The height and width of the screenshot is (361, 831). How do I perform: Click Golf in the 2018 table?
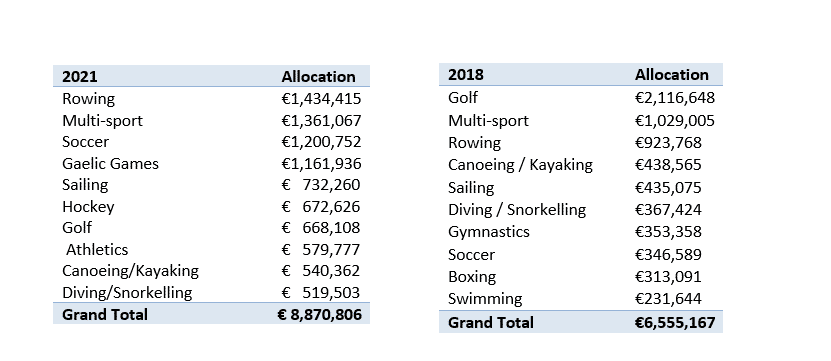click(x=463, y=98)
